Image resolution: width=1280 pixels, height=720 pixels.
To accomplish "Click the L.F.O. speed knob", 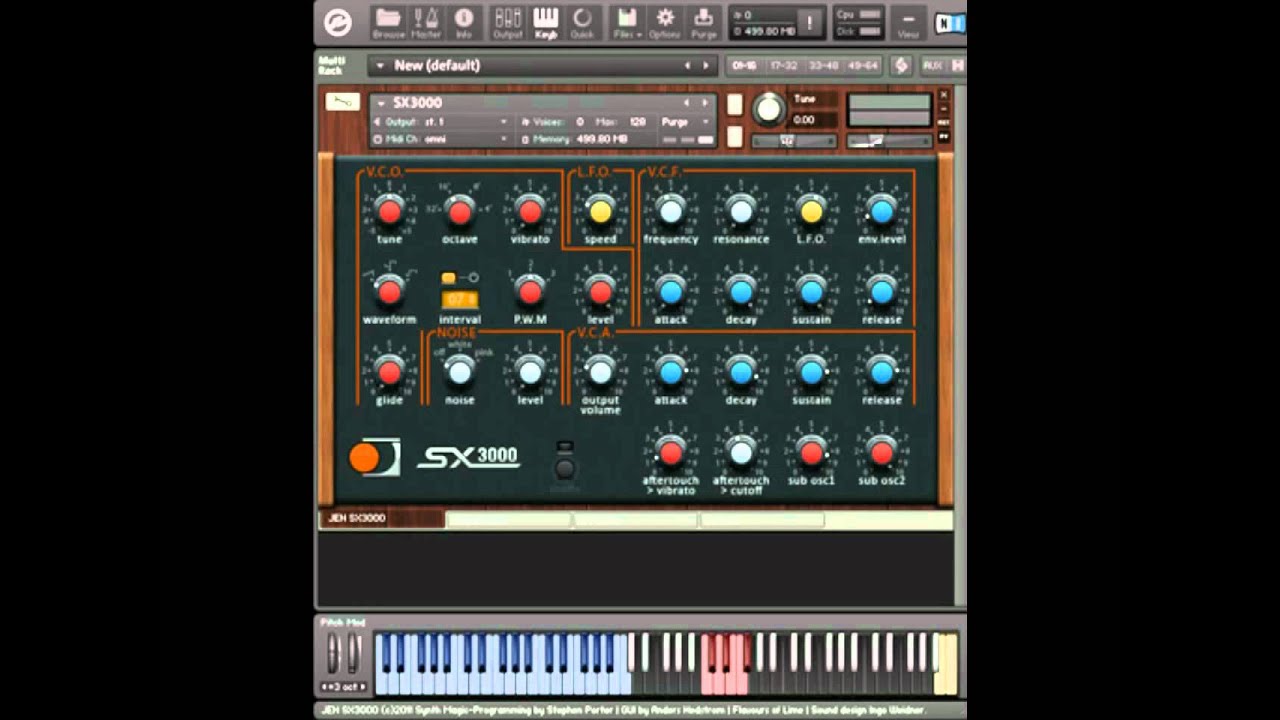I will [x=600, y=211].
